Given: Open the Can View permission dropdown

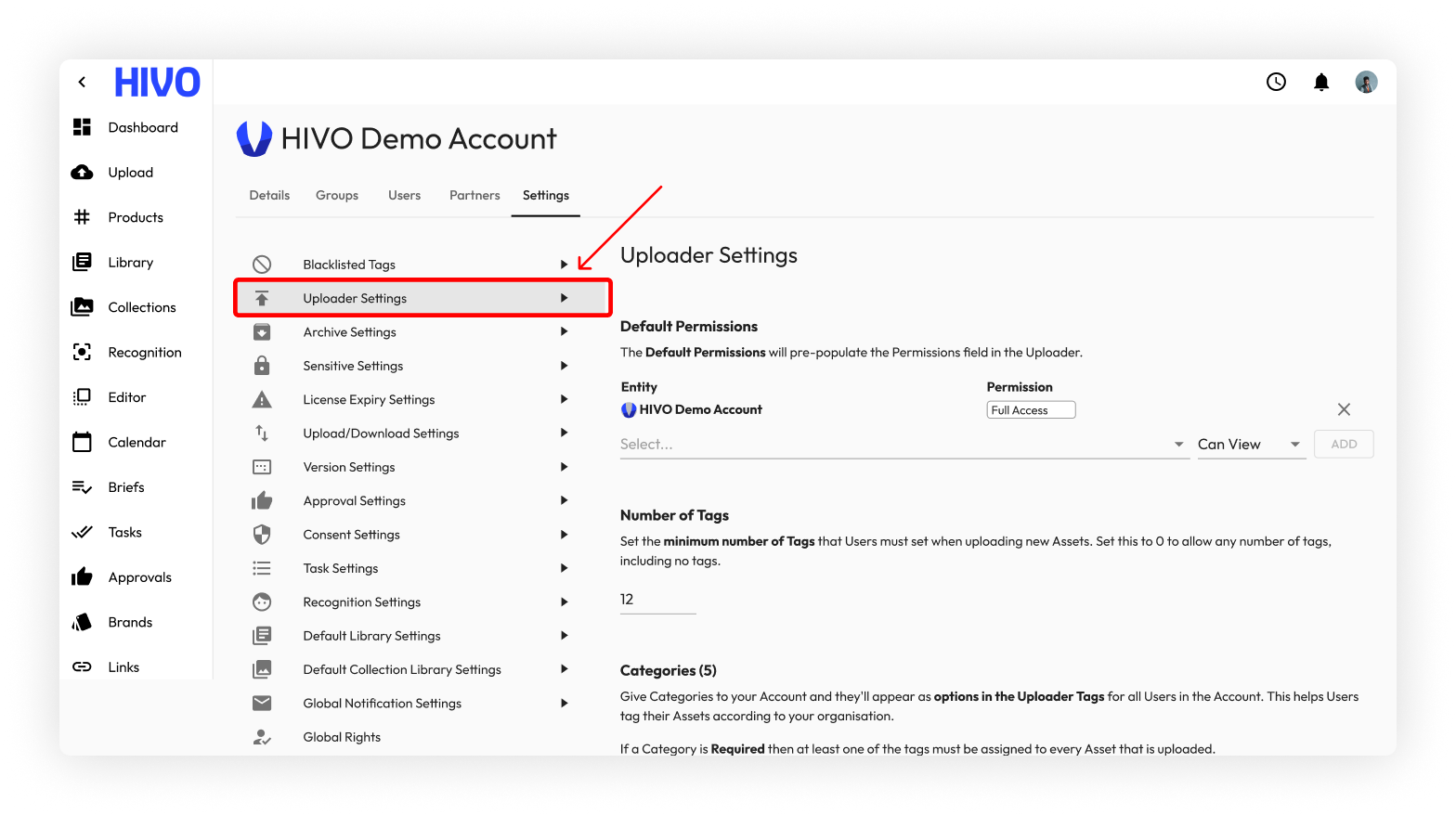Looking at the screenshot, I should point(1250,445).
